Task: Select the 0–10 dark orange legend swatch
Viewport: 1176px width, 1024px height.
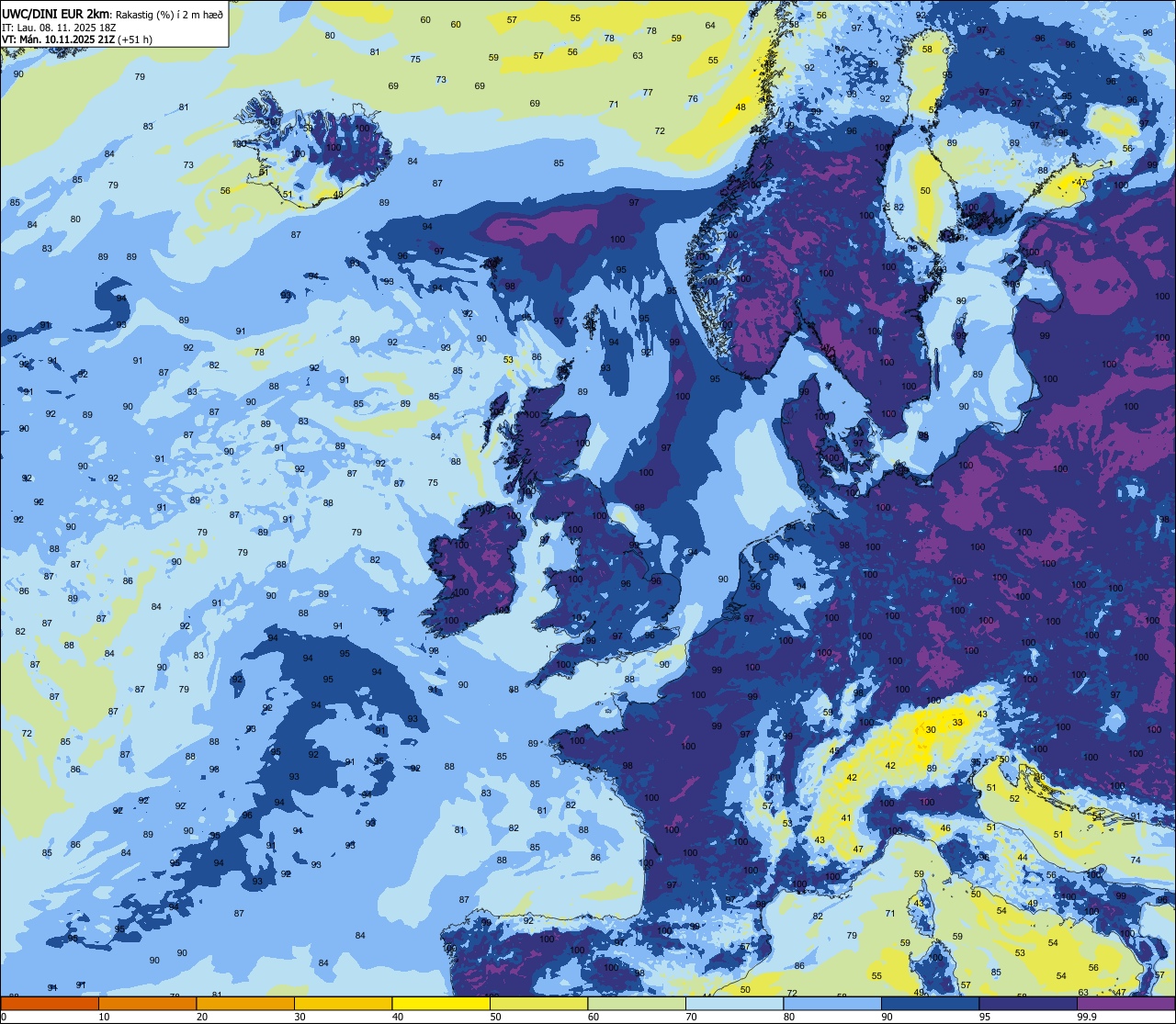Action: click(50, 1003)
